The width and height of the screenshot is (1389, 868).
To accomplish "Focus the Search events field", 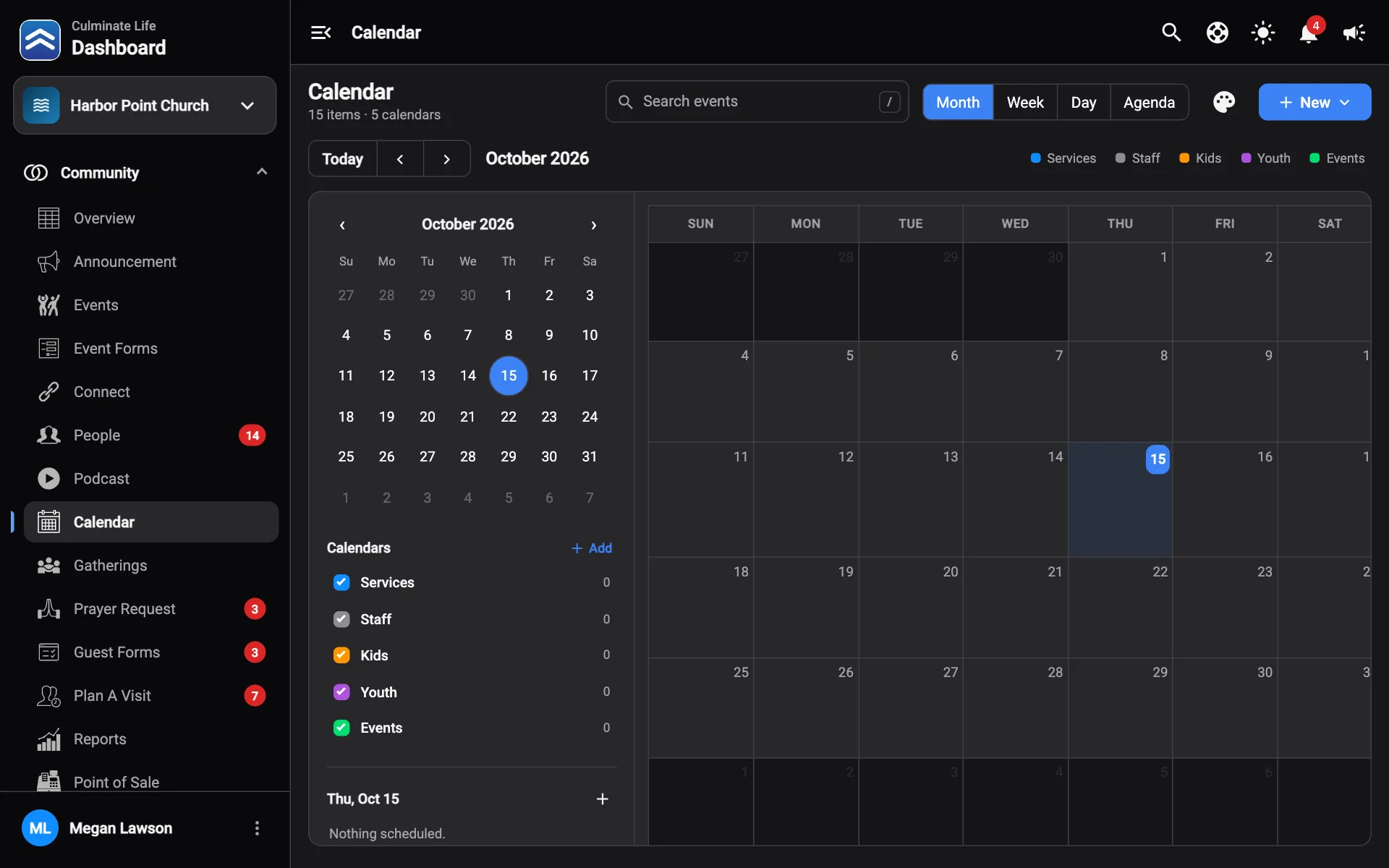I will [x=757, y=101].
